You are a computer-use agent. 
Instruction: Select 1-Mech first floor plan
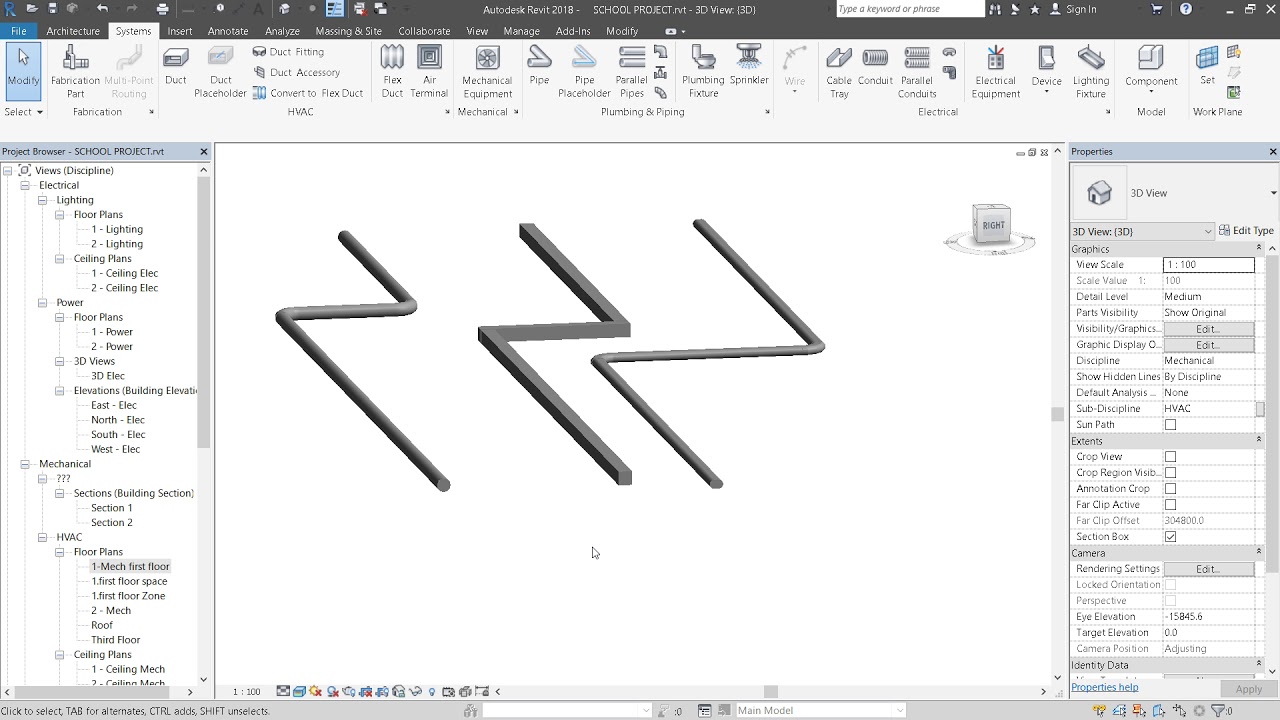130,567
